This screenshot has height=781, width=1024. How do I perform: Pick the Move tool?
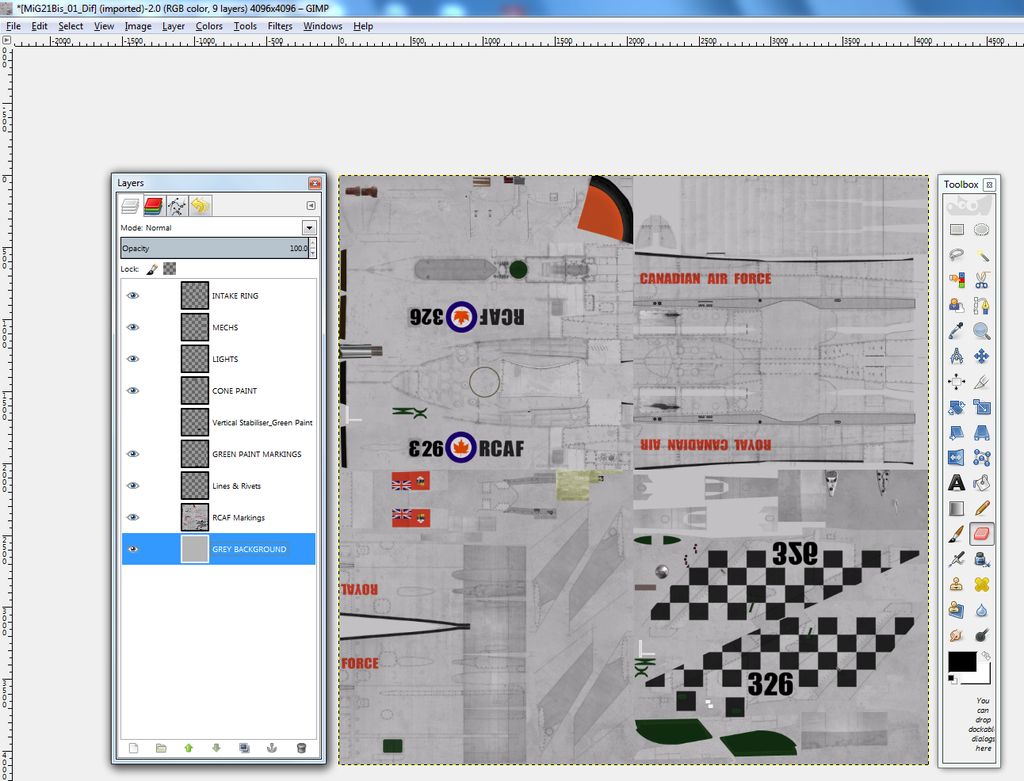point(981,356)
